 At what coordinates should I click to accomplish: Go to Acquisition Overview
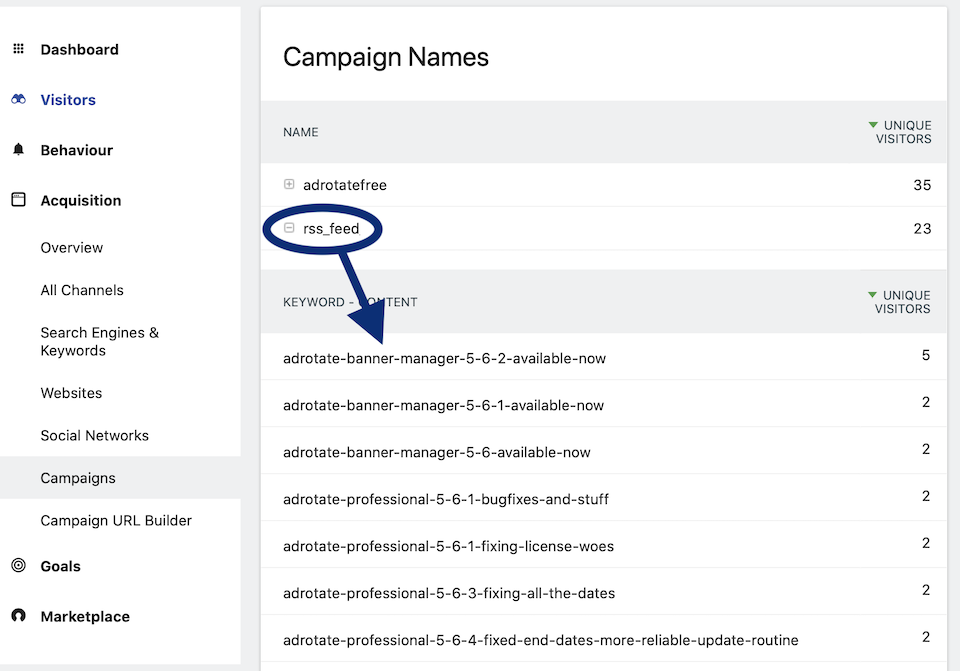click(x=72, y=247)
